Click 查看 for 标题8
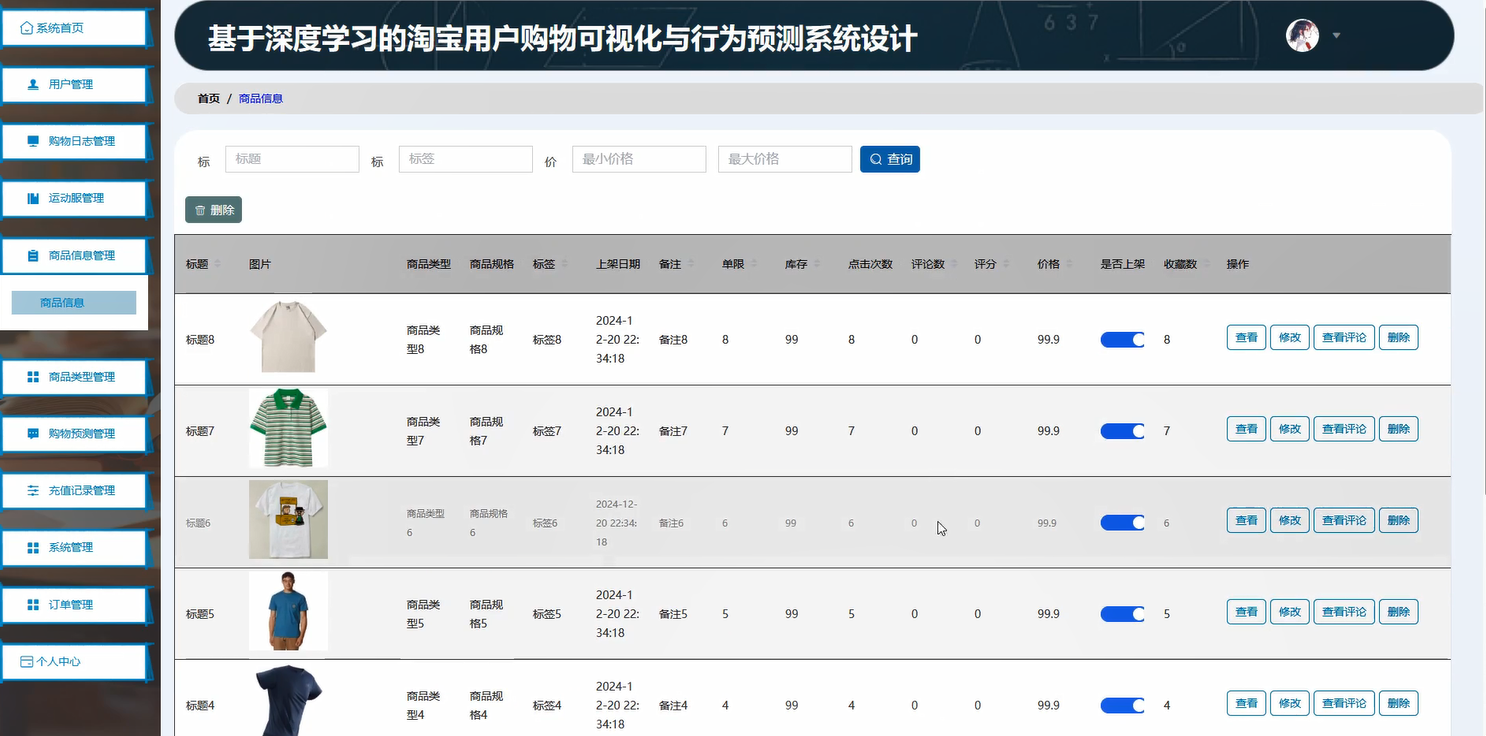 click(1246, 338)
